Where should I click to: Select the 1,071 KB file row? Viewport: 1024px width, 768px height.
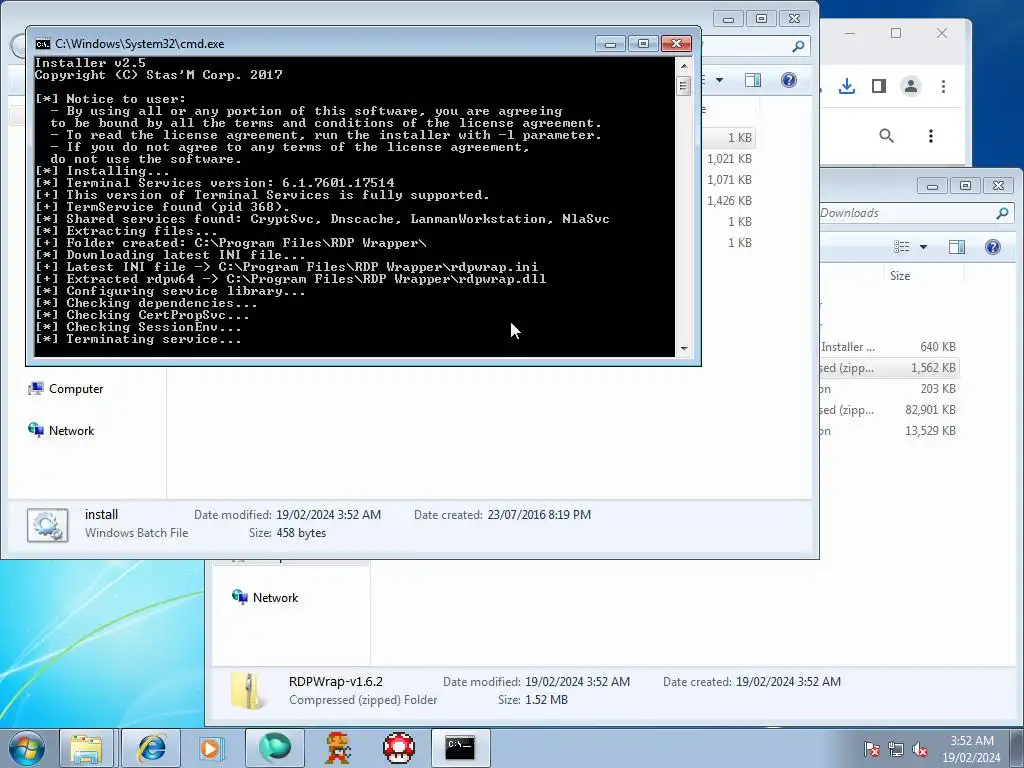pyautogui.click(x=729, y=180)
